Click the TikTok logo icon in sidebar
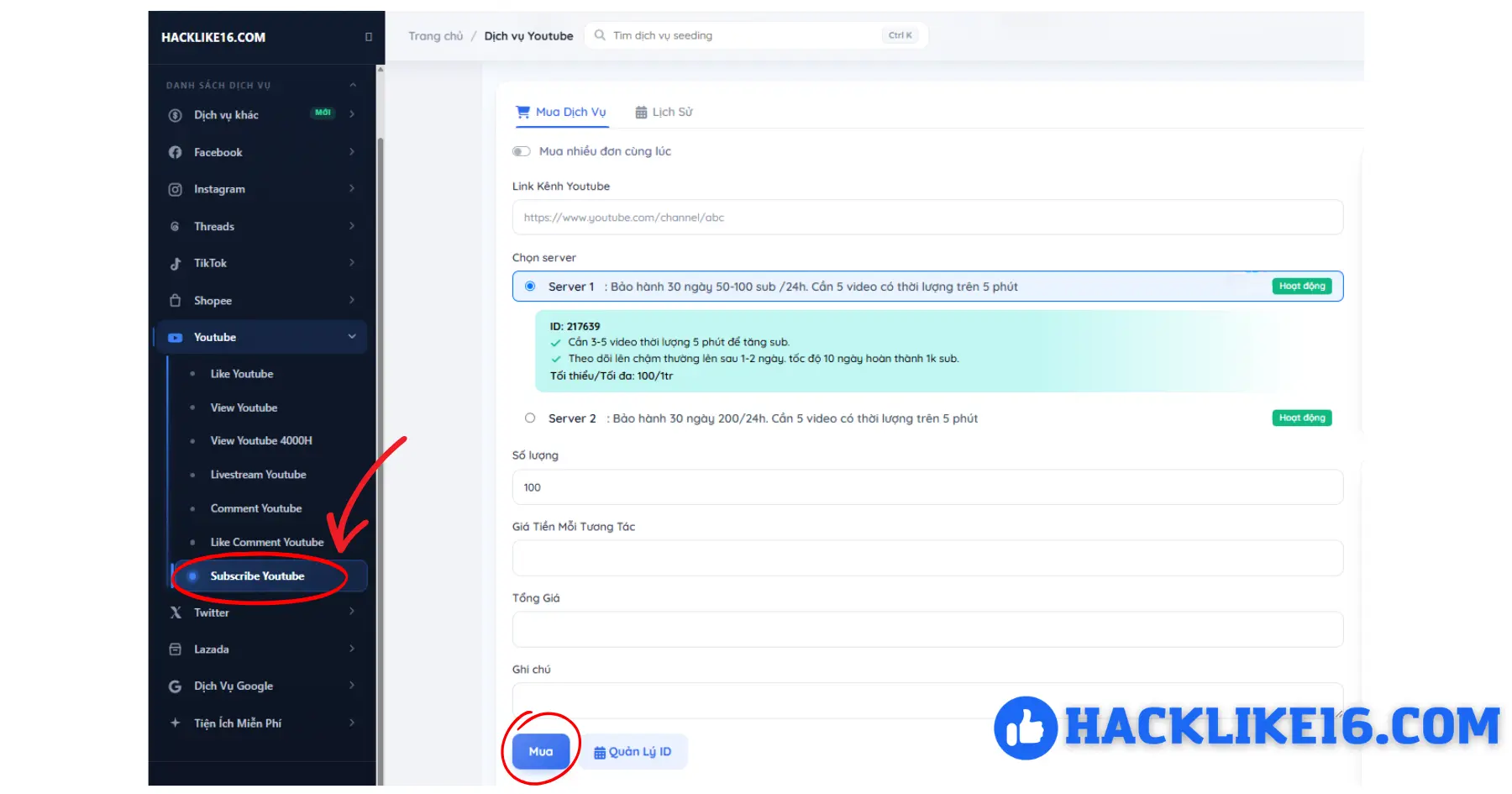 175,263
